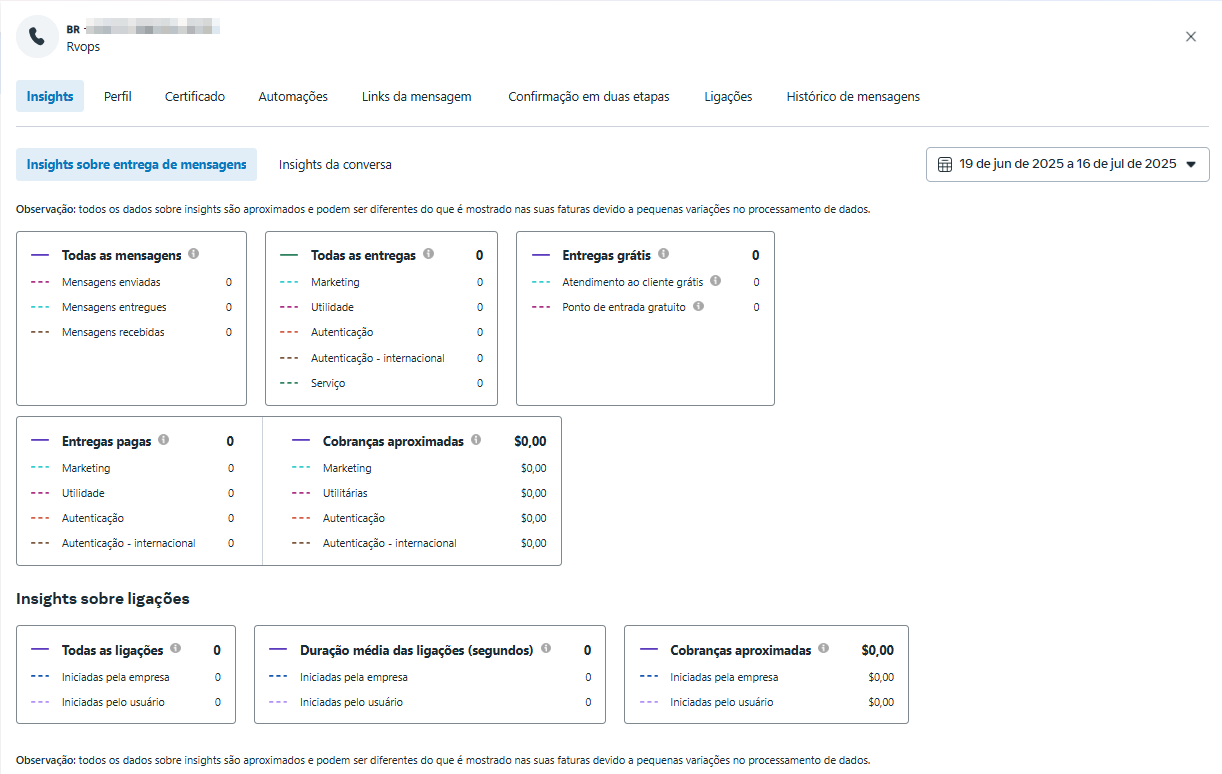Go to Histórico de mensagens tab
Image resolution: width=1222 pixels, height=774 pixels.
[853, 97]
